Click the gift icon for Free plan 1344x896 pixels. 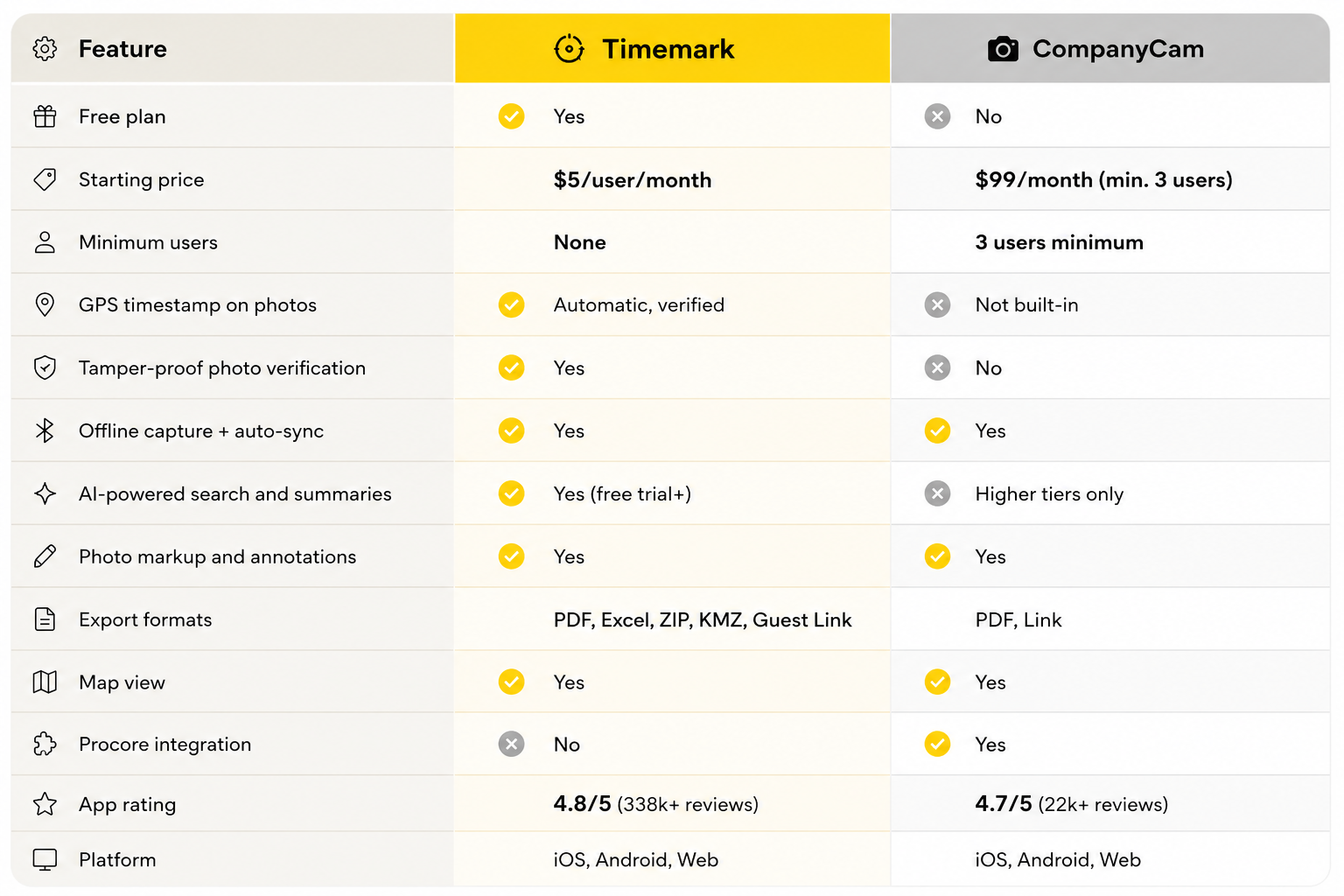(45, 116)
